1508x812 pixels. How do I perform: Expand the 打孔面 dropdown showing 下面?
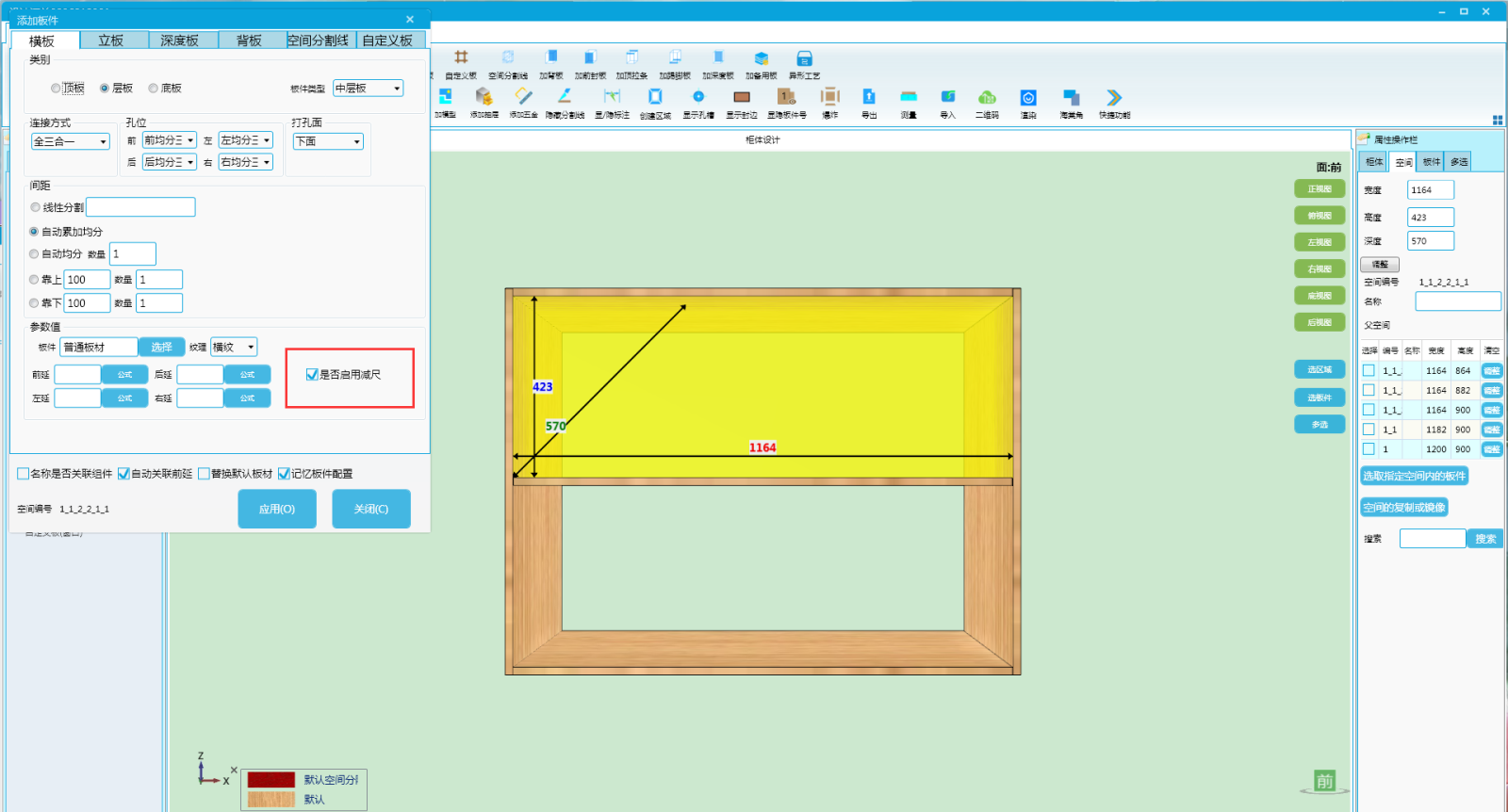328,141
